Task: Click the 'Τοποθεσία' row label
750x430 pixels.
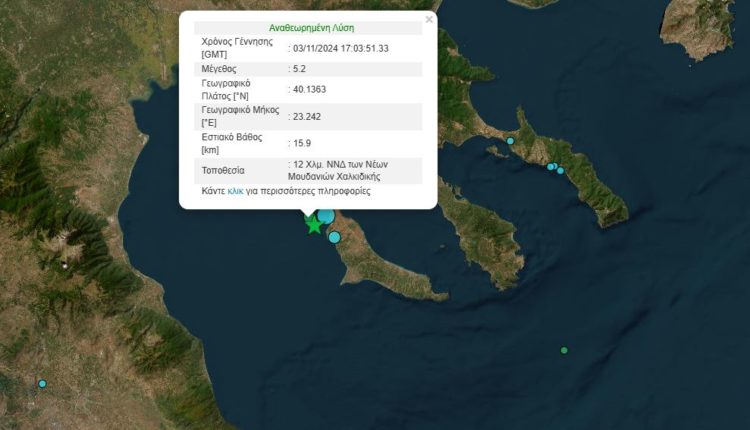Action: 223,170
